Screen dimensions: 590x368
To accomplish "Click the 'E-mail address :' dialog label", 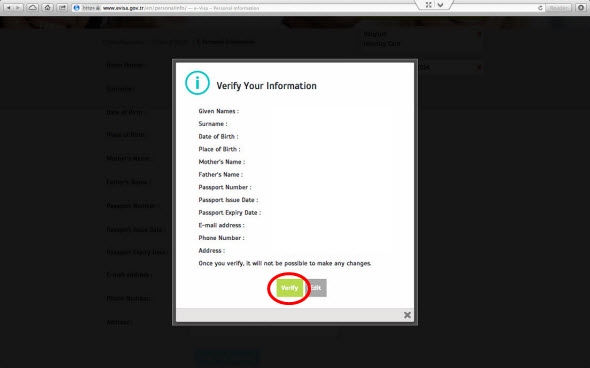I will click(x=221, y=225).
